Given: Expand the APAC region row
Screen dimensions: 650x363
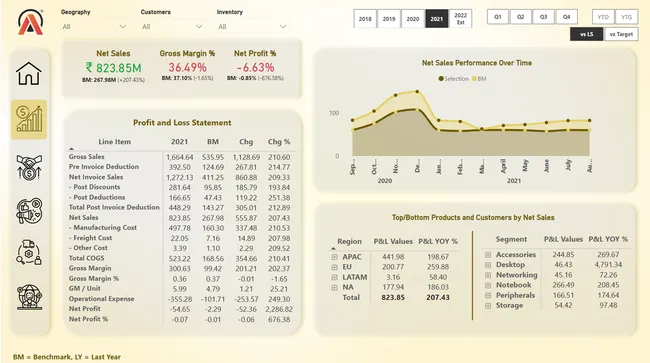Looking at the screenshot, I should 335,257.
